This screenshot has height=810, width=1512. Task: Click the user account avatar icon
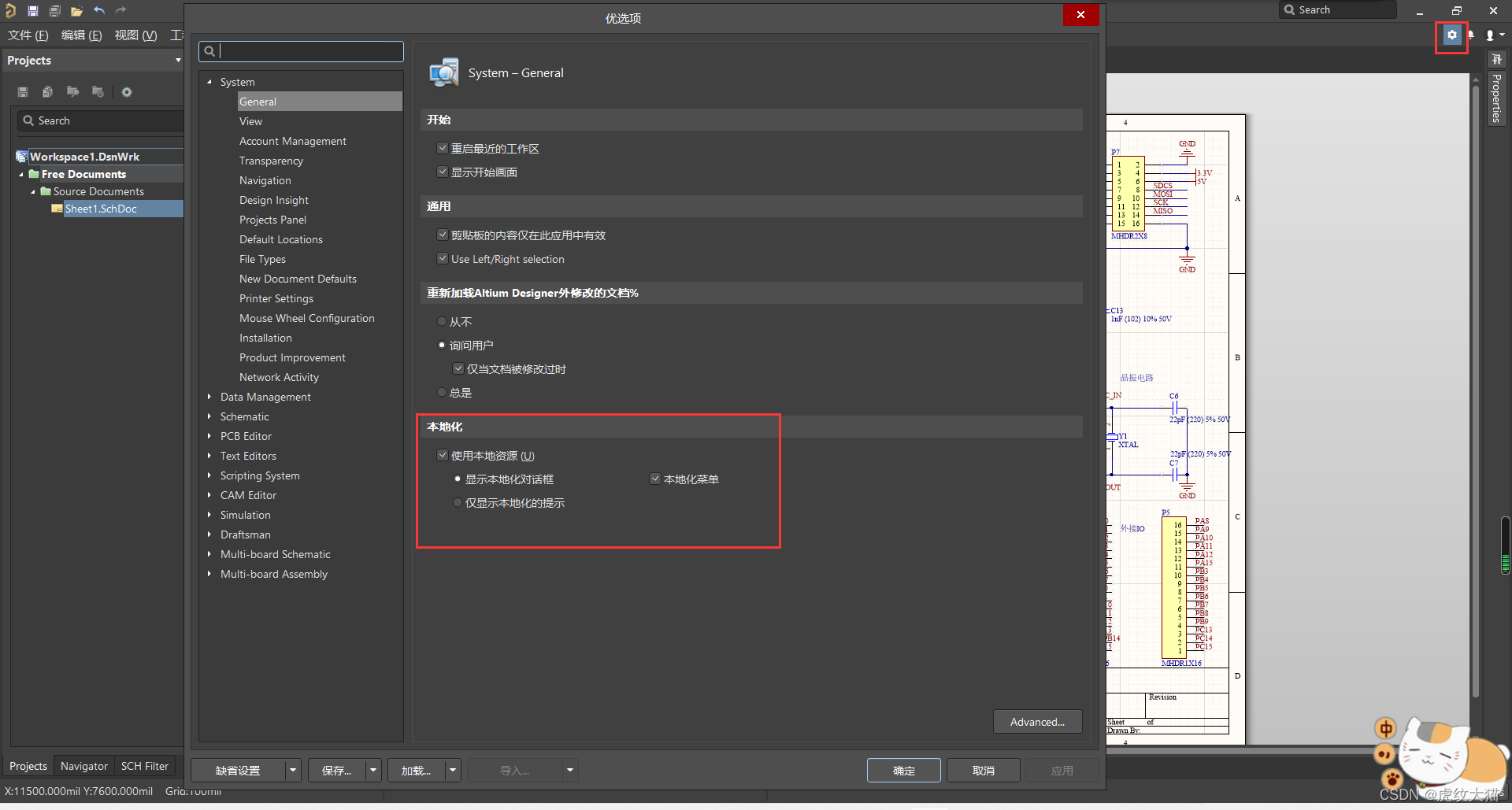coord(1490,35)
